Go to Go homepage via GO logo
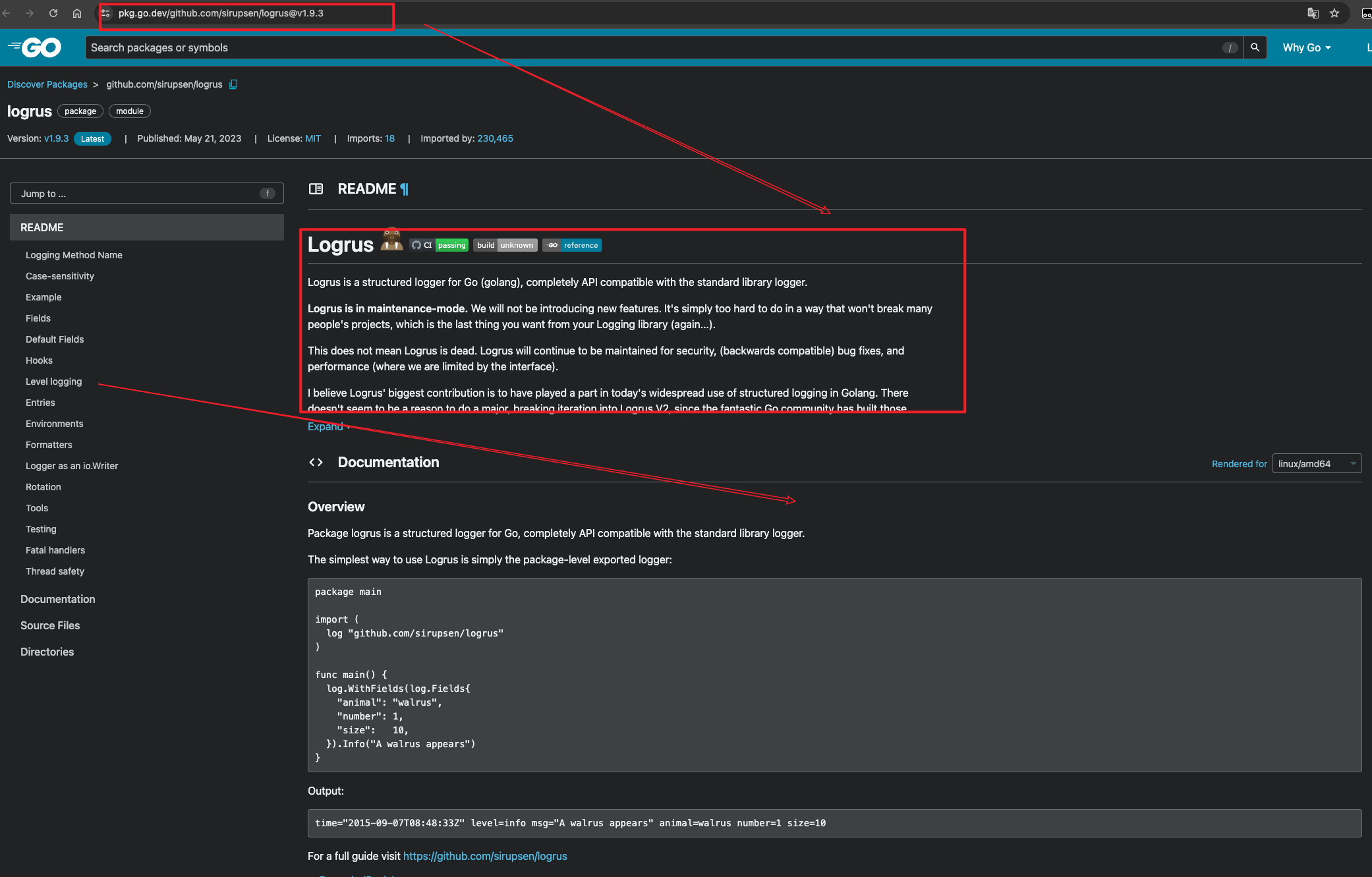Viewport: 1372px width, 877px height. [x=34, y=47]
